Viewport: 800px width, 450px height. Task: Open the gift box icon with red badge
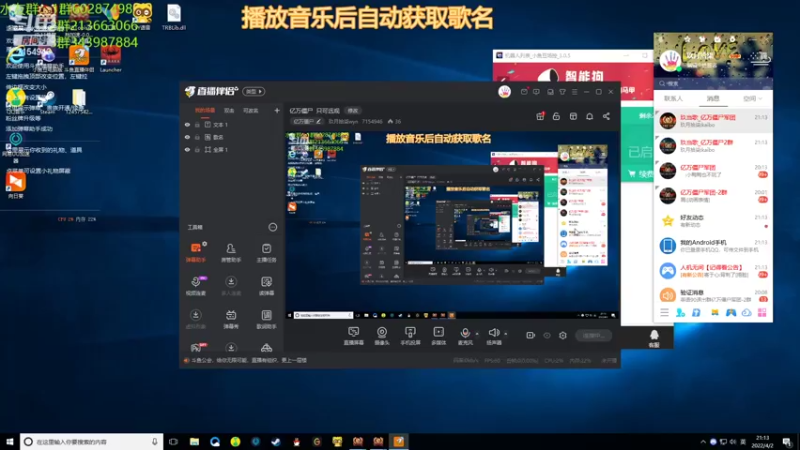click(x=540, y=116)
